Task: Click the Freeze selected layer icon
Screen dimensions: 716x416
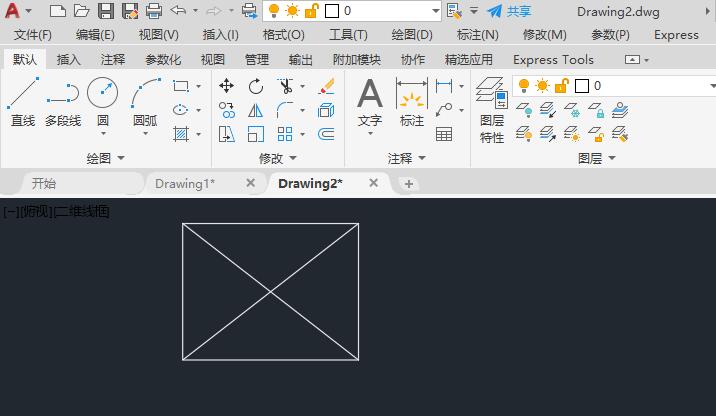Action: point(572,110)
